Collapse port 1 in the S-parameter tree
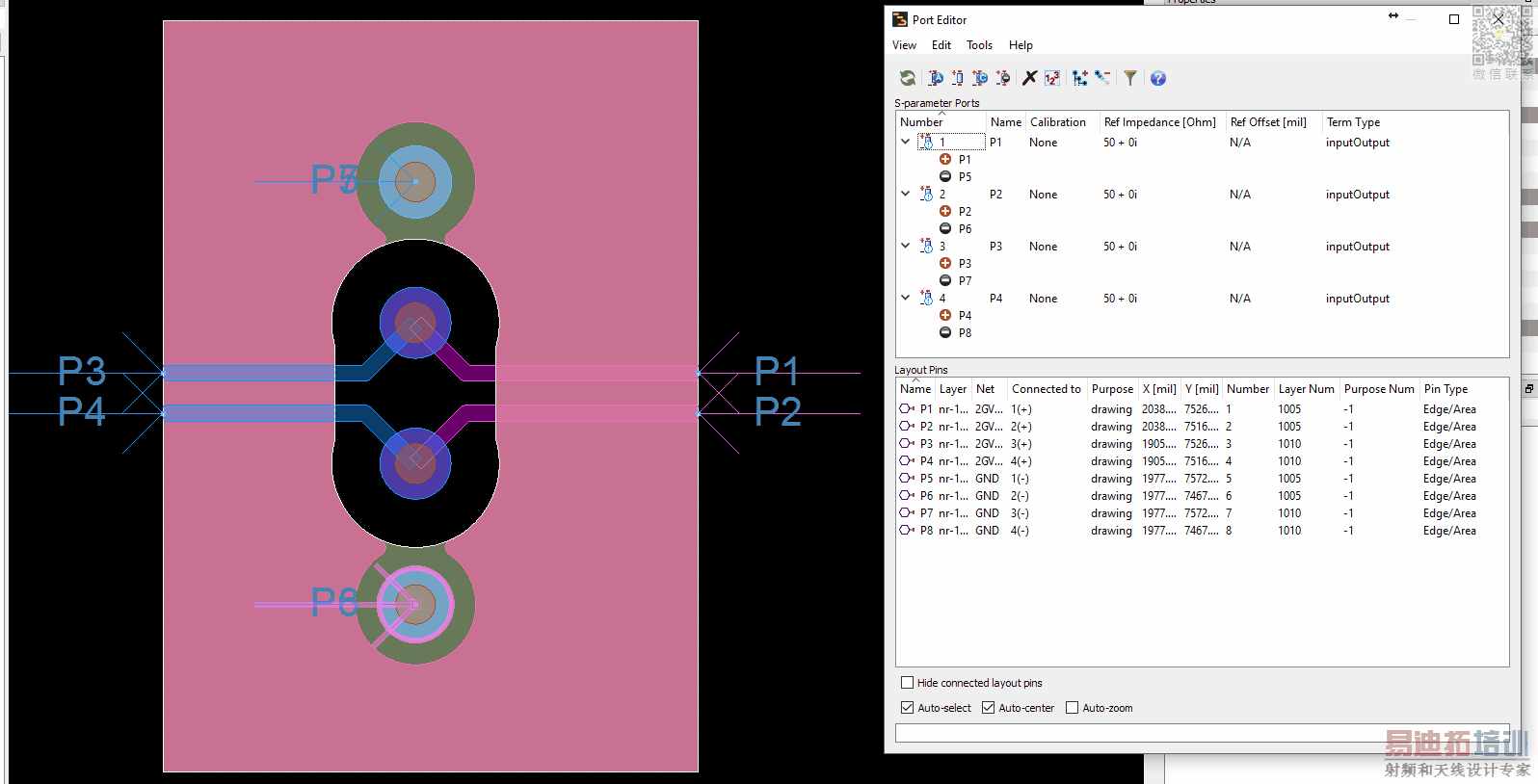 click(906, 142)
